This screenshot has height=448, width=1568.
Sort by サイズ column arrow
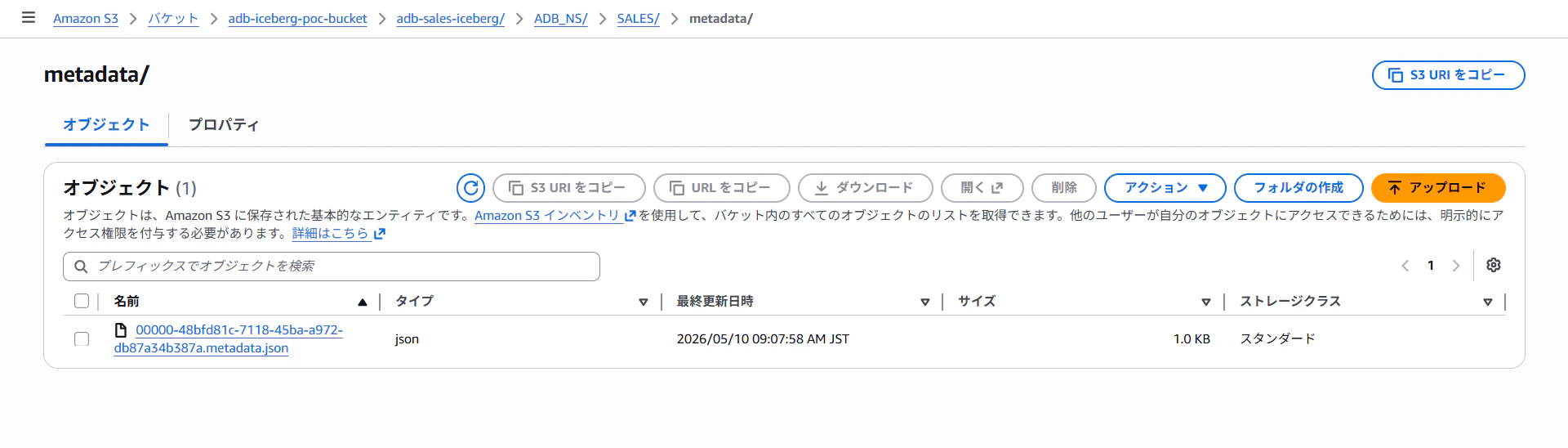pyautogui.click(x=1206, y=302)
